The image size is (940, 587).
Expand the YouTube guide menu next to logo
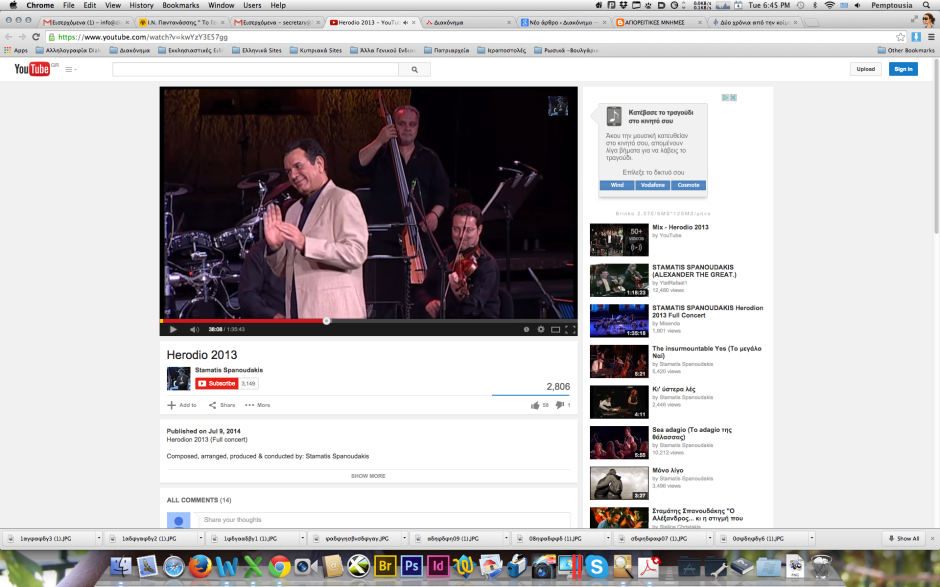click(x=70, y=69)
